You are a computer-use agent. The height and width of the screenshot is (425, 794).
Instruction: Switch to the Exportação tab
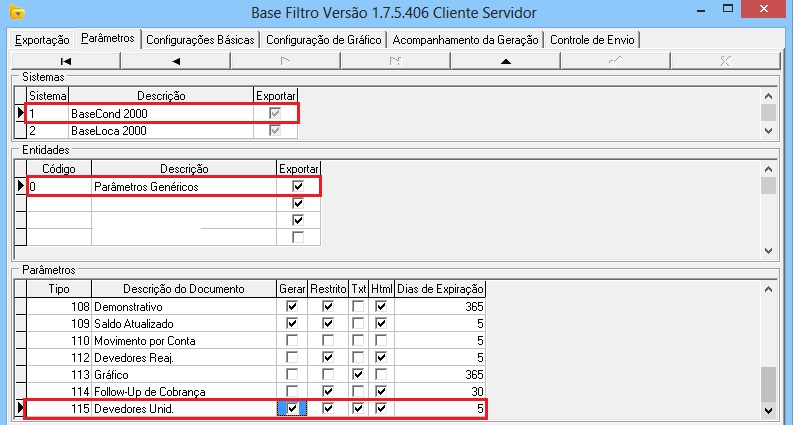pyautogui.click(x=41, y=40)
